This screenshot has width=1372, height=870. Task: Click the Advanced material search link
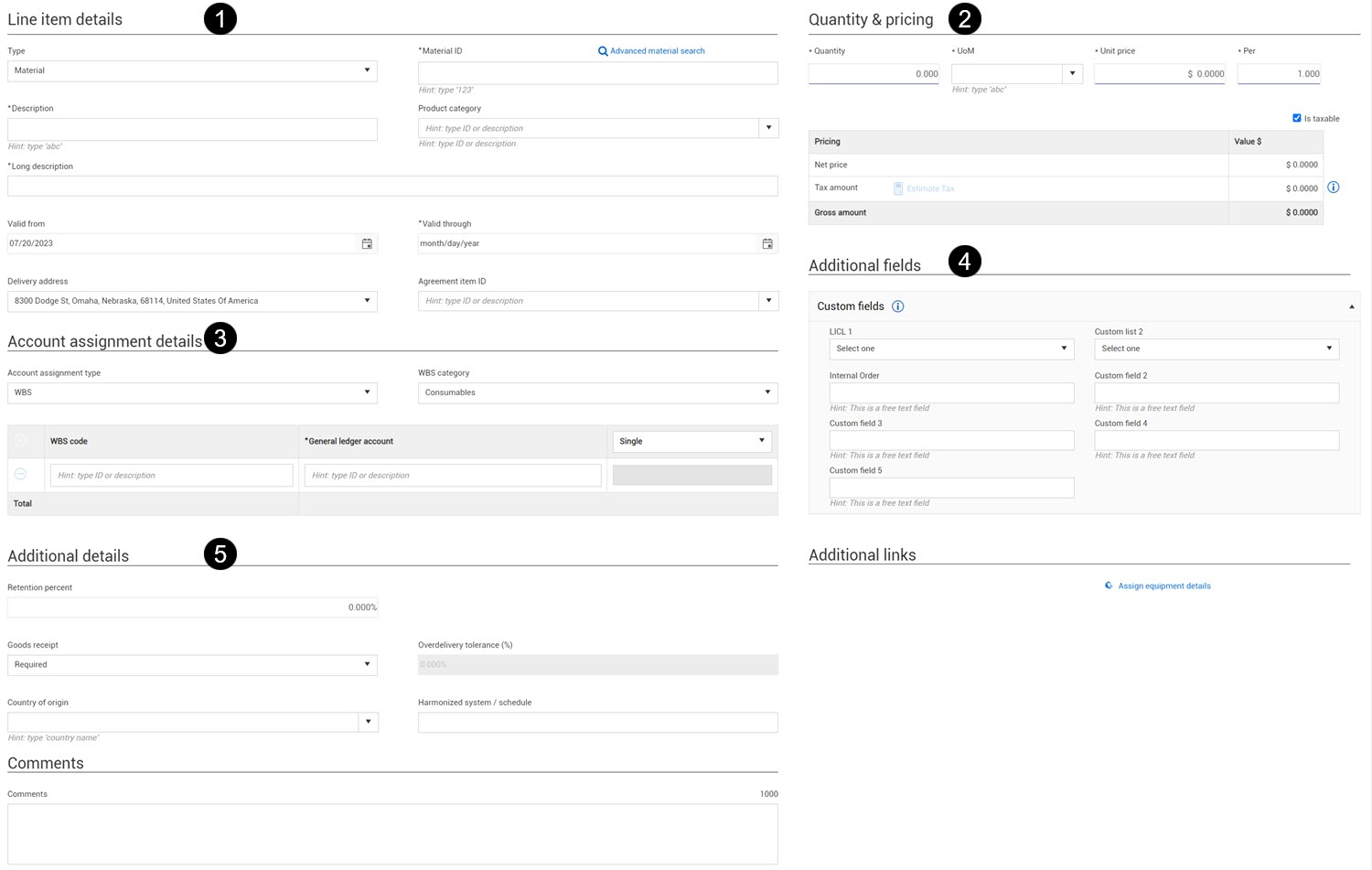[657, 51]
